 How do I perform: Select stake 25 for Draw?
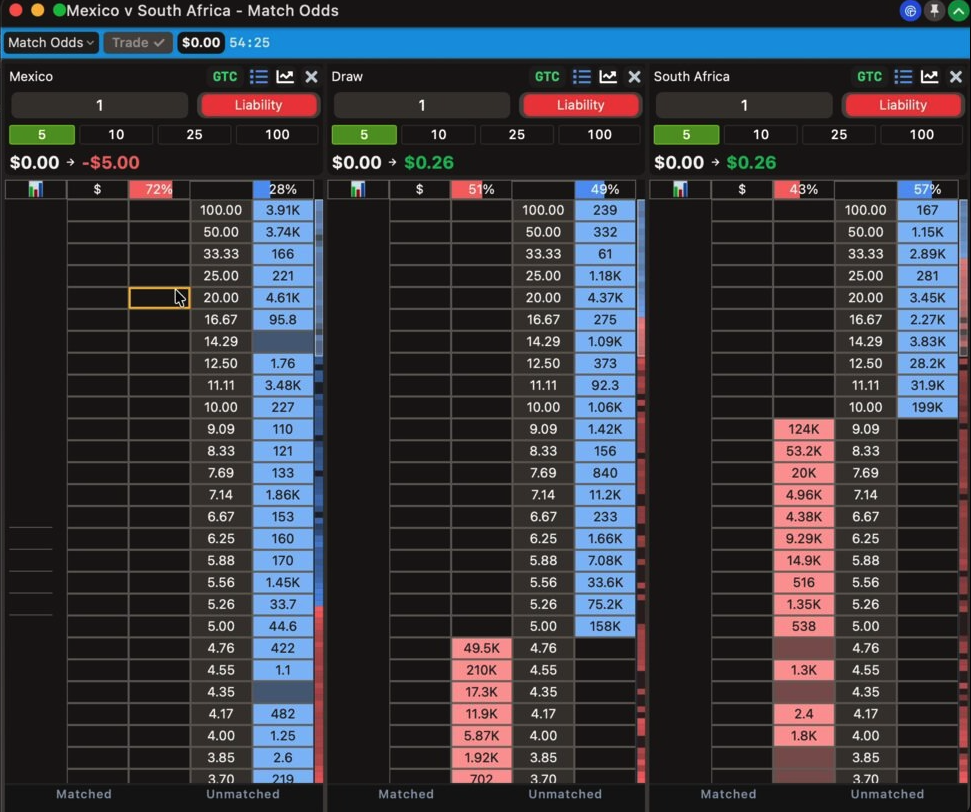pyautogui.click(x=516, y=134)
